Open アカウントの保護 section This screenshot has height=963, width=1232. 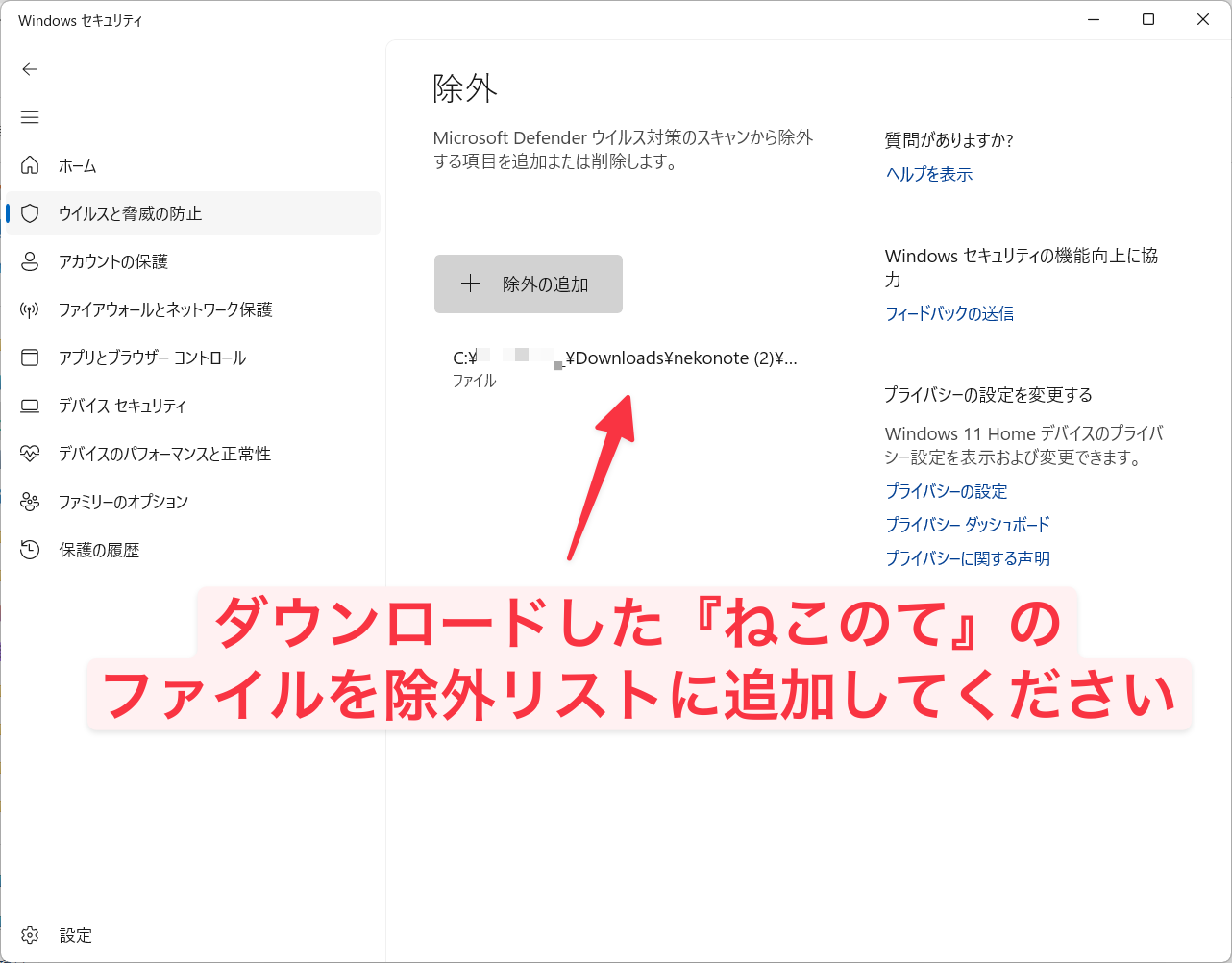192,261
